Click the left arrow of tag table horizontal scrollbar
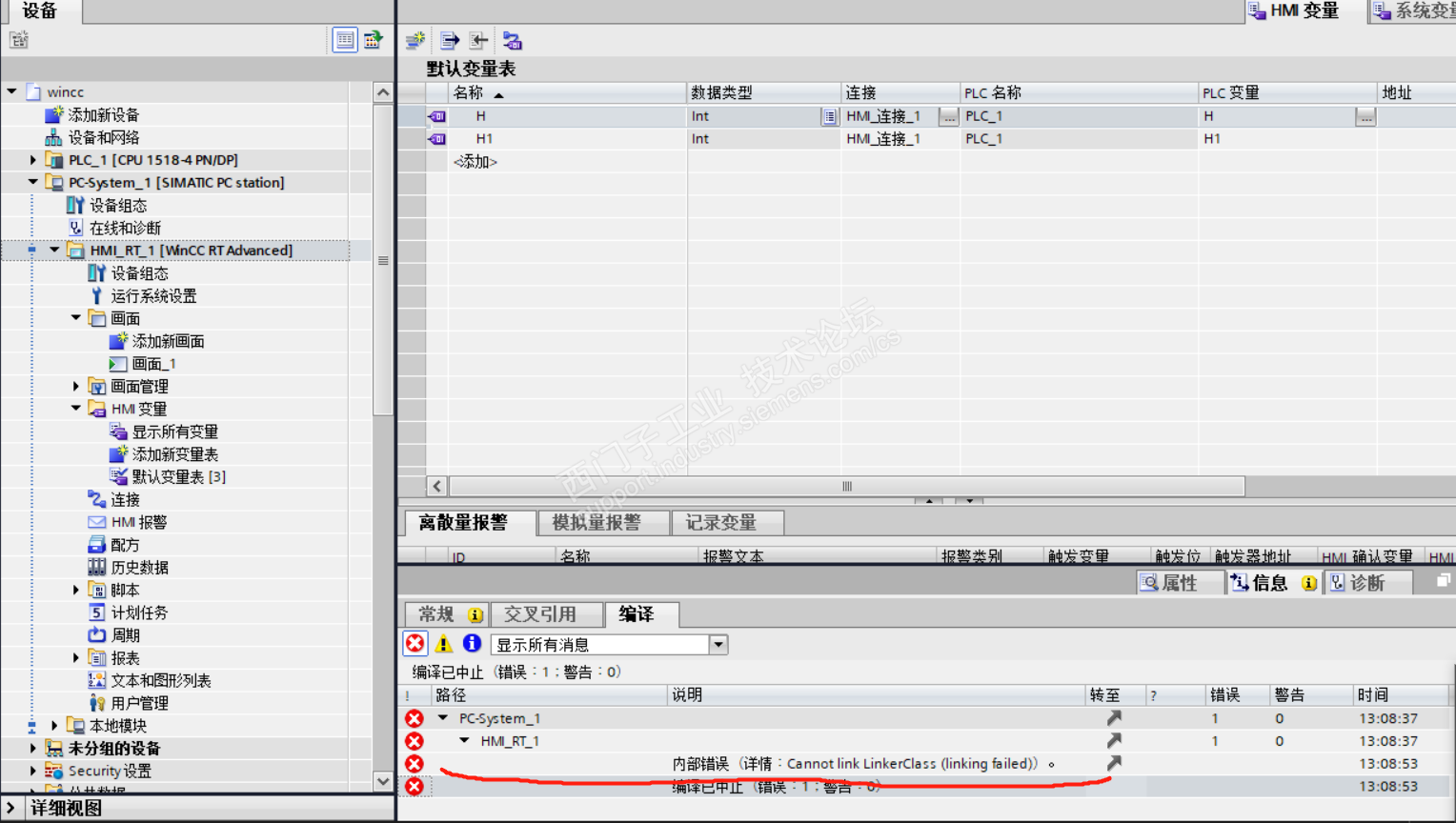 437,487
